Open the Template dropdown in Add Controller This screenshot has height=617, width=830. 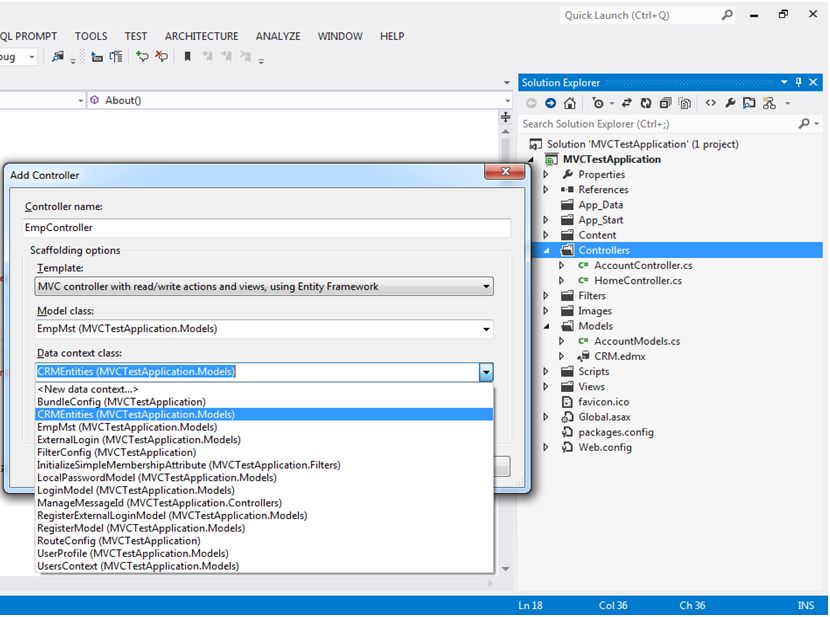pyautogui.click(x=486, y=287)
